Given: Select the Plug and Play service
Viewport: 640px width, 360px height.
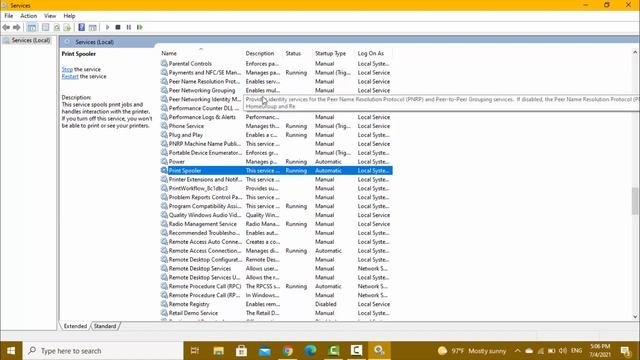Looking at the screenshot, I should [276, 135].
